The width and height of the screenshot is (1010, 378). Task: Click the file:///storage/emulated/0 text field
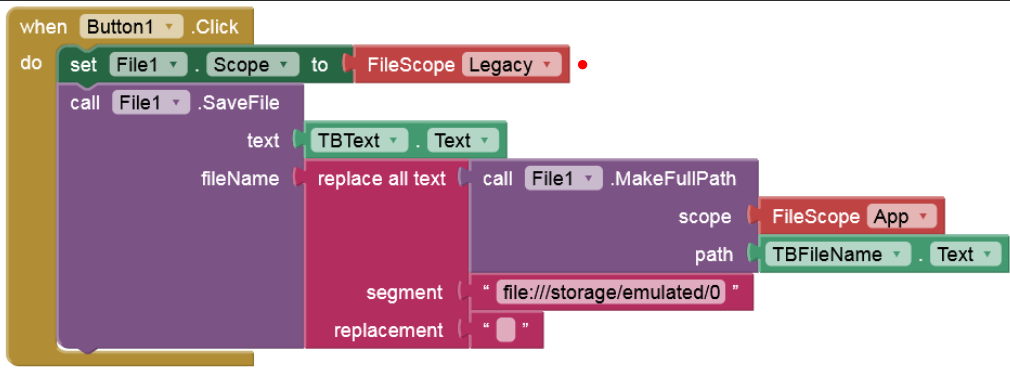pyautogui.click(x=611, y=292)
